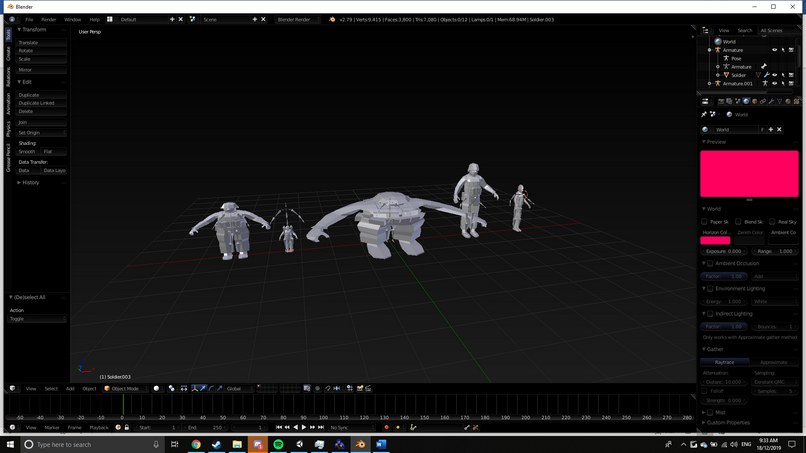Enable the Mist checkbox

point(710,412)
